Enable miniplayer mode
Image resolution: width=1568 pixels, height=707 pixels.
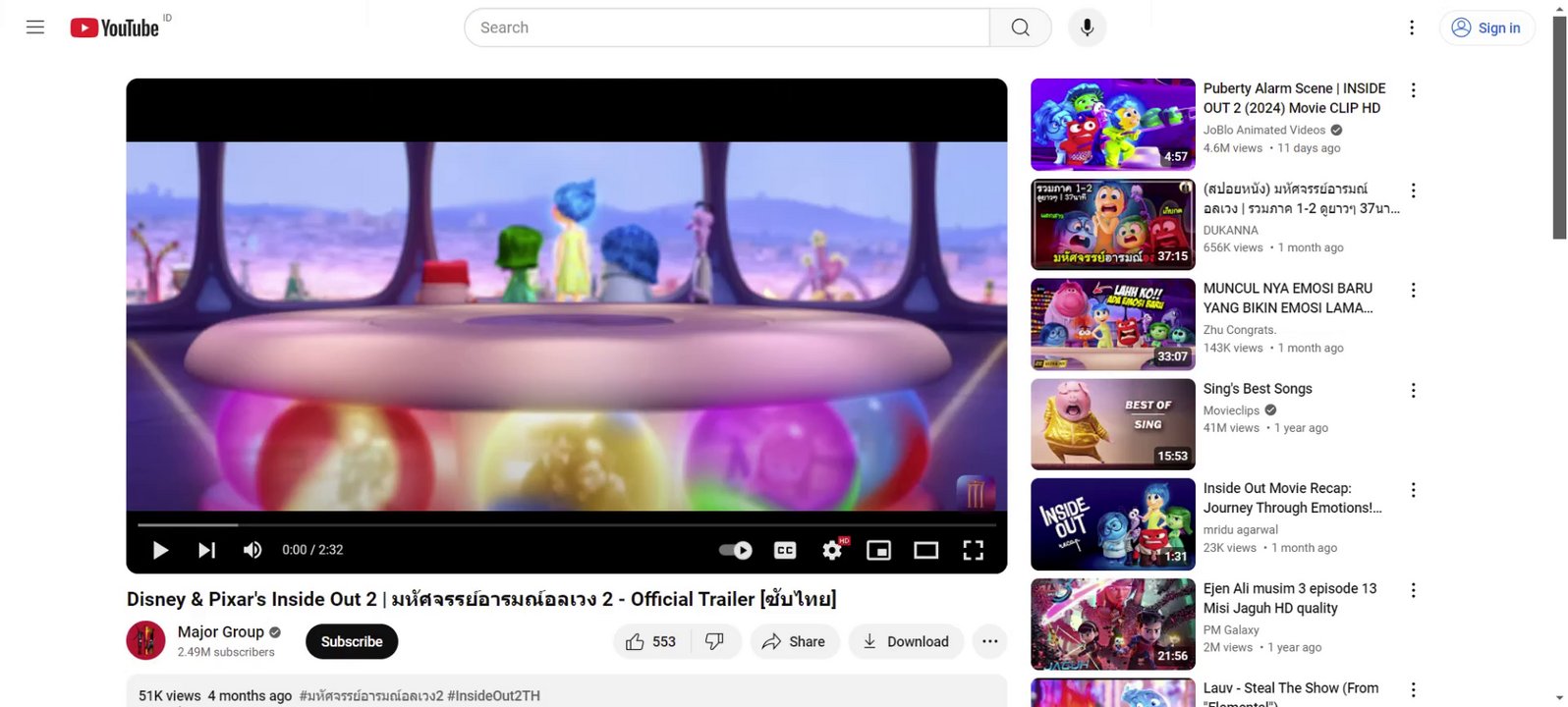point(878,550)
